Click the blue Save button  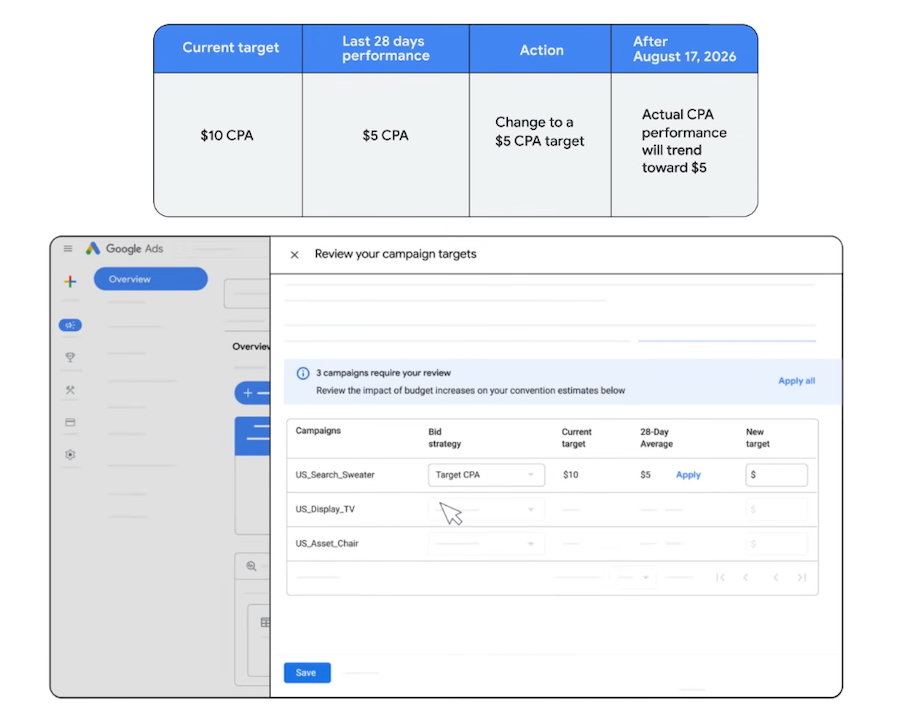click(x=307, y=673)
